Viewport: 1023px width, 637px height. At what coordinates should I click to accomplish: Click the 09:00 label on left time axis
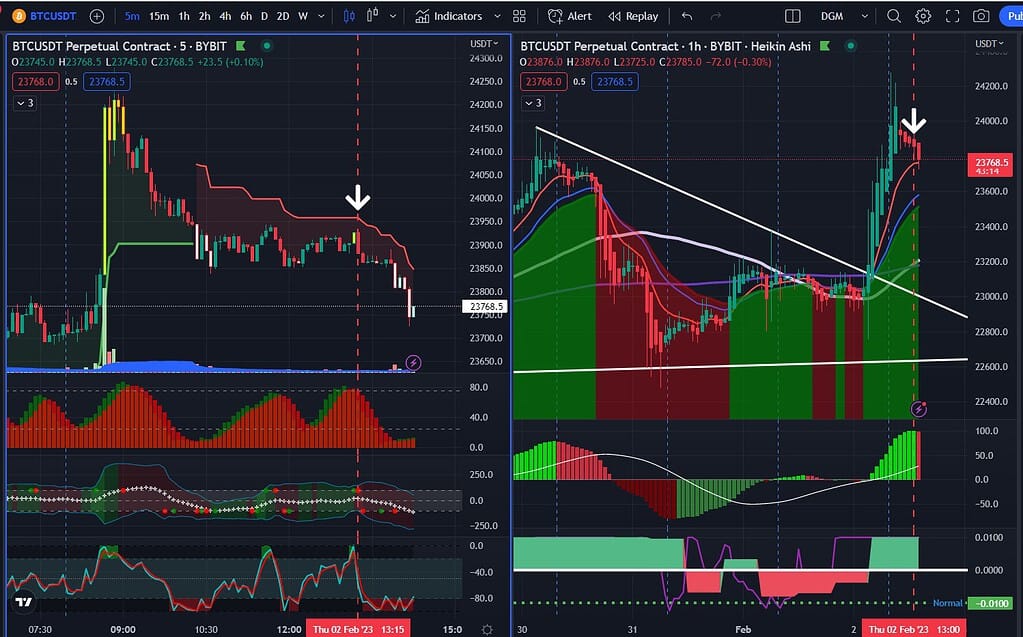click(123, 630)
